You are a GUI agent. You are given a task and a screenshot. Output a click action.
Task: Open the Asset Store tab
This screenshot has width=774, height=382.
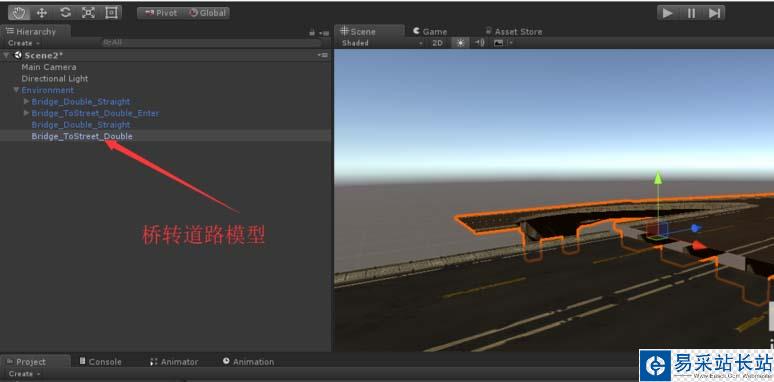pos(514,32)
